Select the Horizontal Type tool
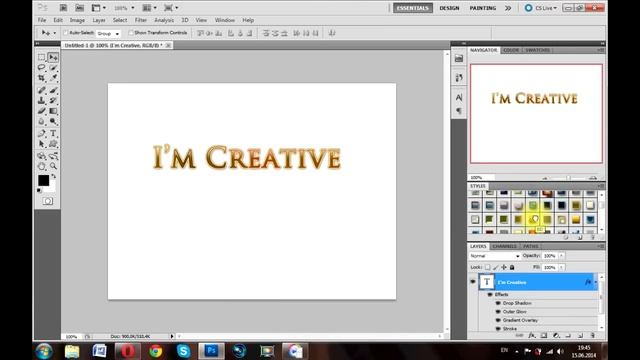Image resolution: width=640 pixels, height=360 pixels. [x=53, y=133]
